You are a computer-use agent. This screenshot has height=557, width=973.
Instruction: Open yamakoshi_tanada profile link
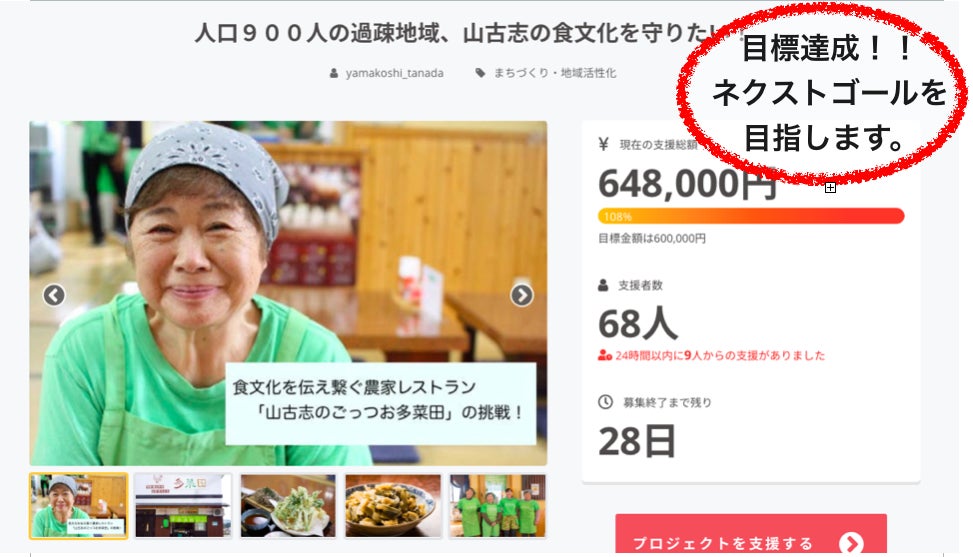[395, 73]
